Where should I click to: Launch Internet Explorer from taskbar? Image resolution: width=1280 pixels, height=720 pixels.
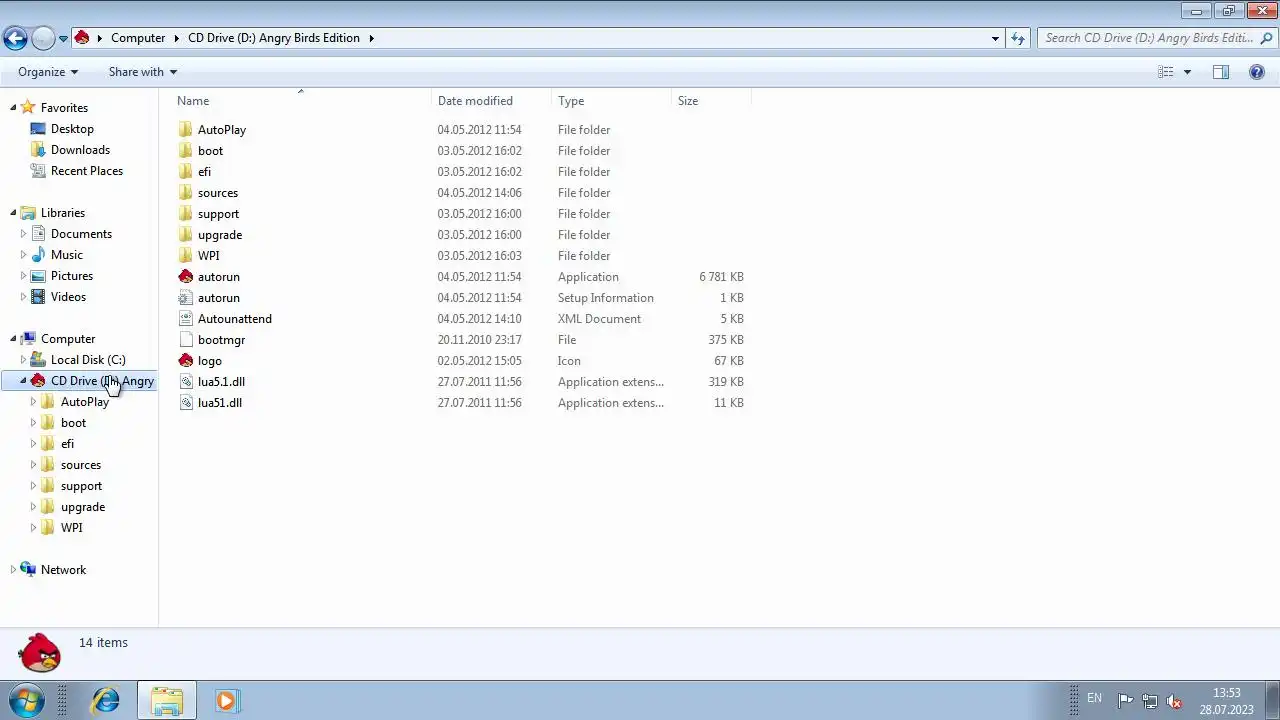[x=106, y=700]
